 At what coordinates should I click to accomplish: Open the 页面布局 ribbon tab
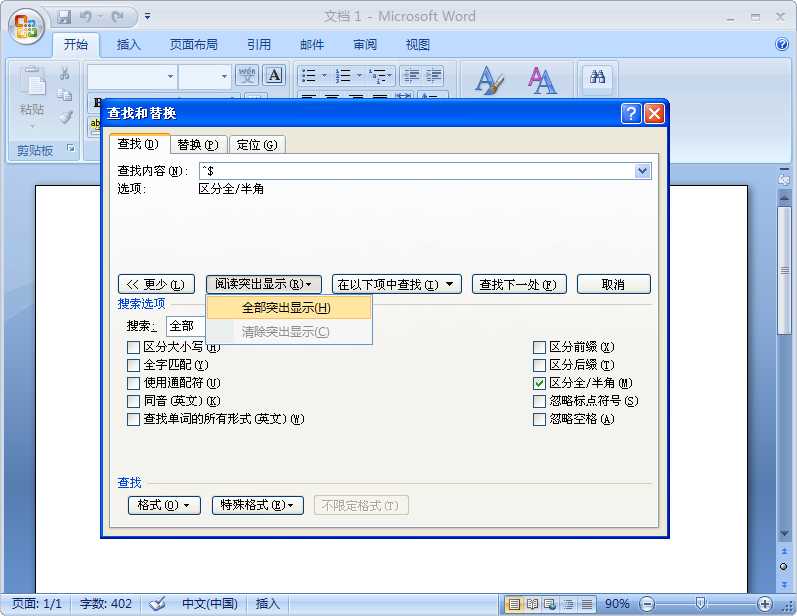tap(193, 45)
